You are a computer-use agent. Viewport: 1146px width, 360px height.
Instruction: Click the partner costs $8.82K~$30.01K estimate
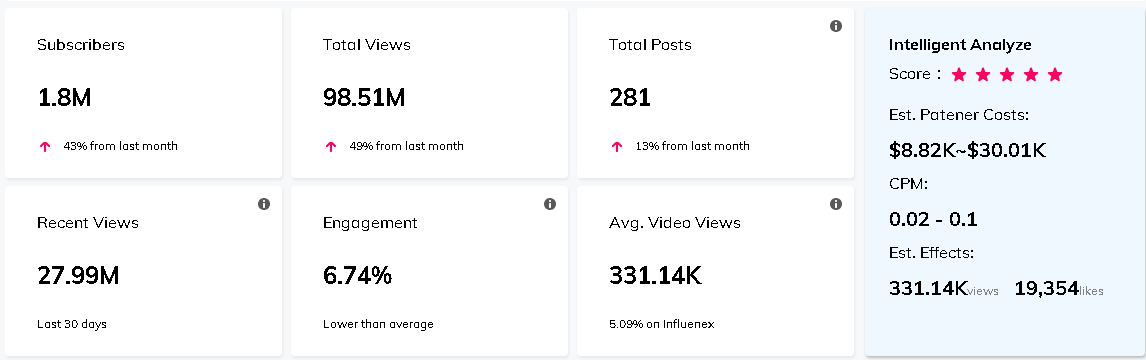(x=968, y=150)
